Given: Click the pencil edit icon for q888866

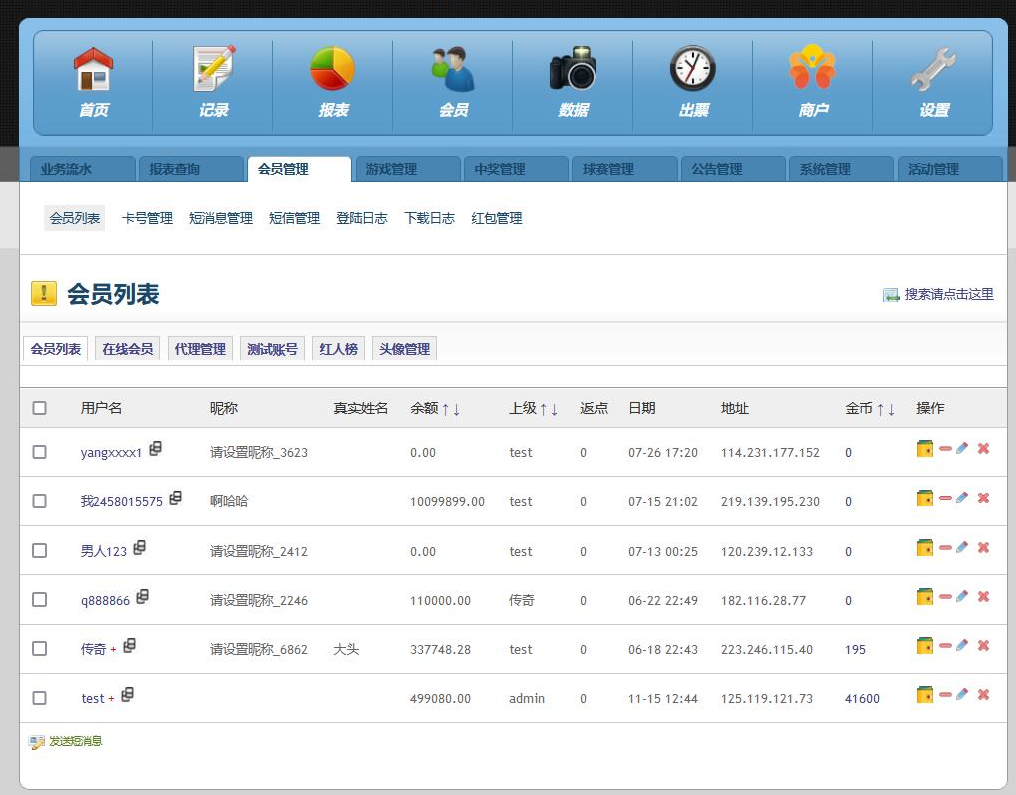Looking at the screenshot, I should click(x=962, y=596).
